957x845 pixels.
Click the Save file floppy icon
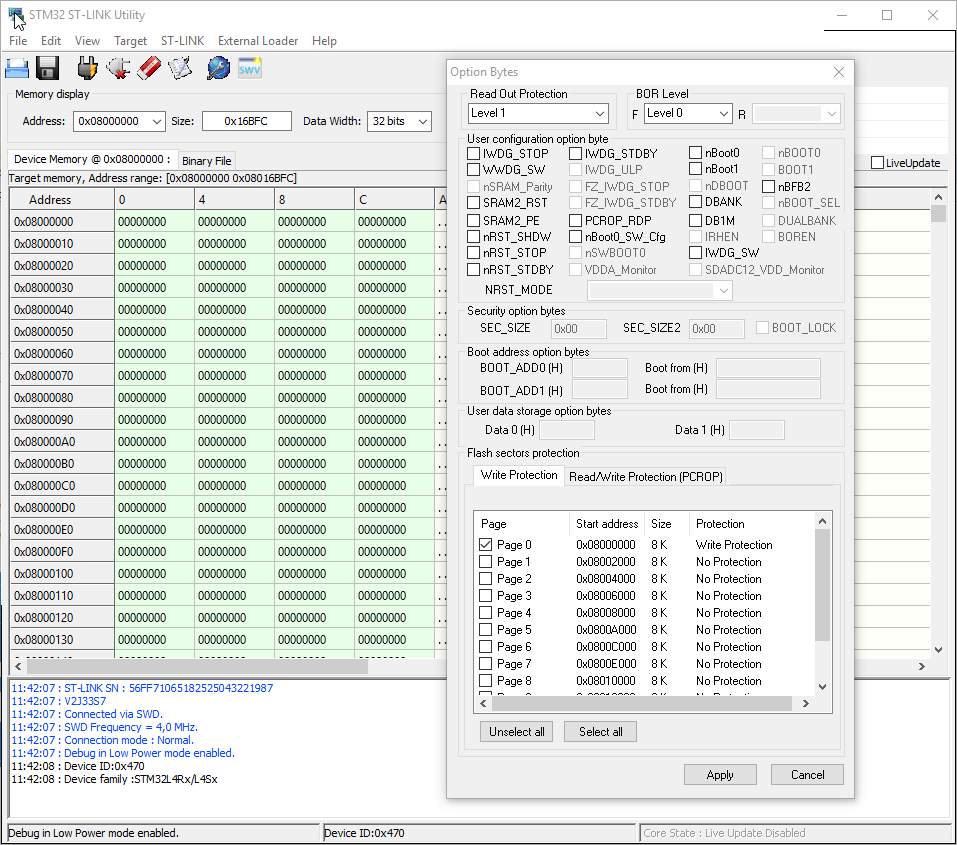tap(48, 68)
